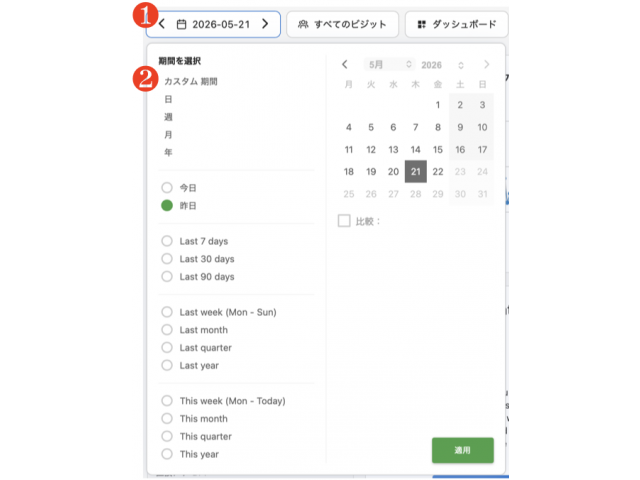Click the green 適用 button
The height and width of the screenshot is (480, 640).
coord(463,450)
